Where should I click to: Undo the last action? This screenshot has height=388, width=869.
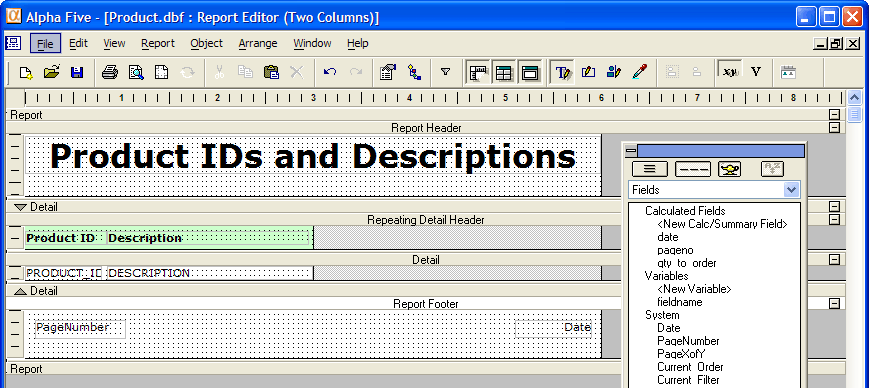point(330,73)
